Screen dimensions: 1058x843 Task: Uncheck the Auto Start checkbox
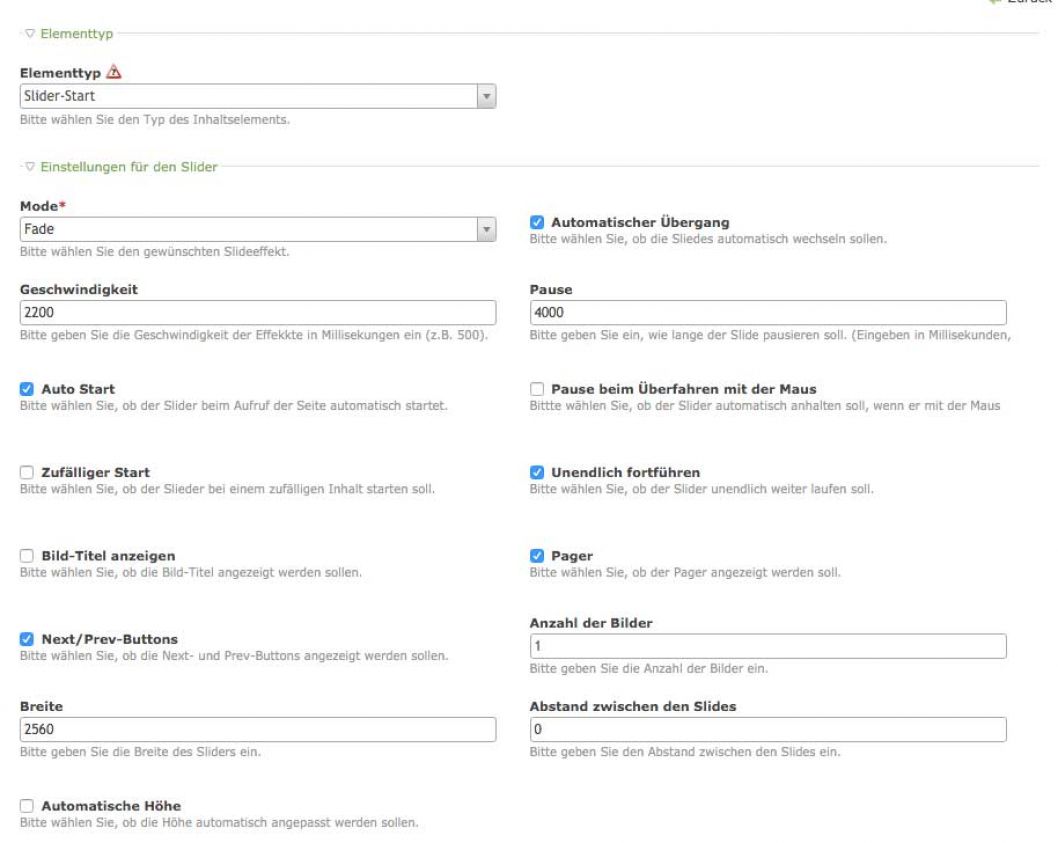point(27,387)
